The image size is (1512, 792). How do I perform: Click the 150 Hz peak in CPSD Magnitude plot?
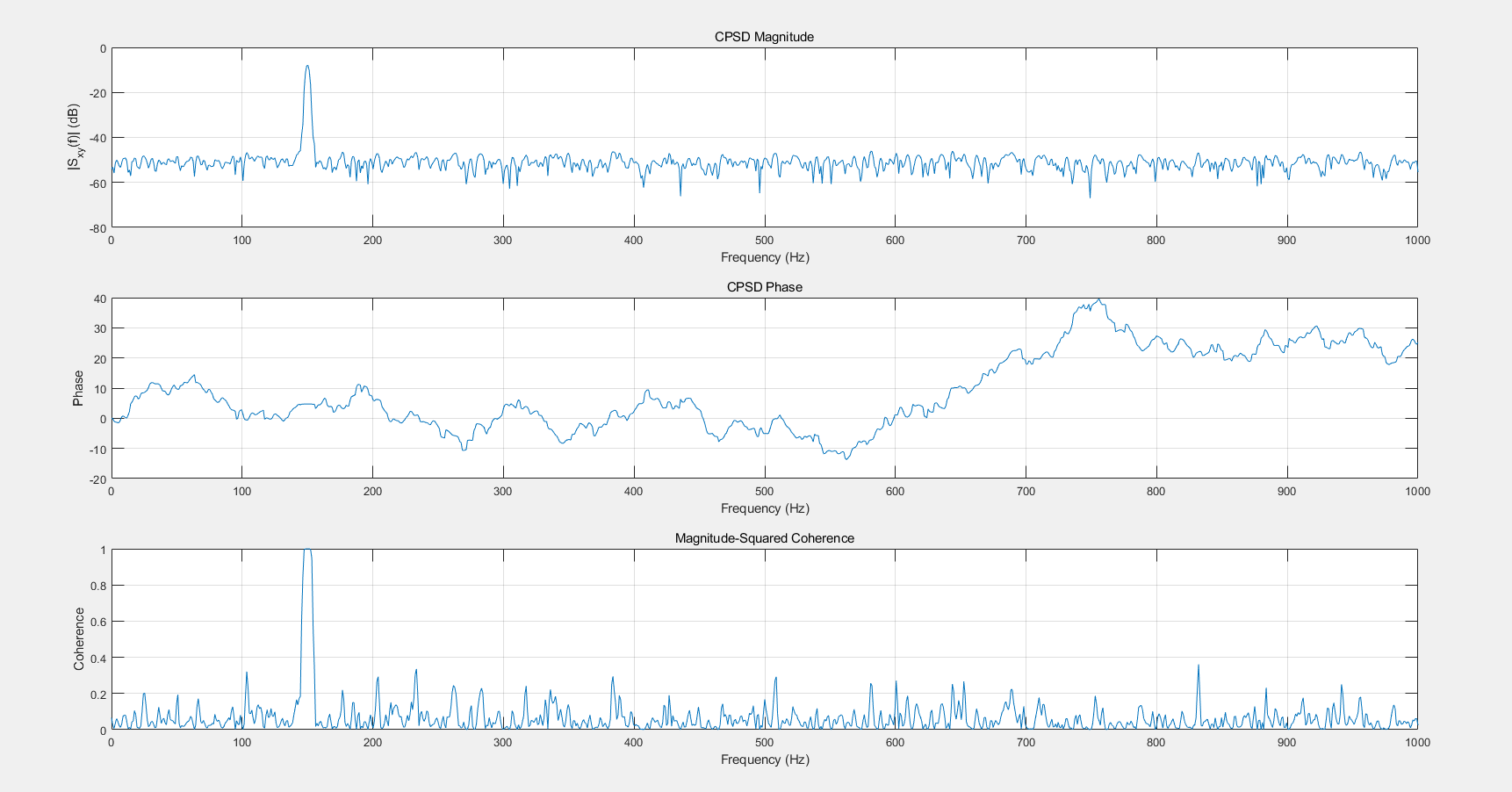[x=307, y=66]
